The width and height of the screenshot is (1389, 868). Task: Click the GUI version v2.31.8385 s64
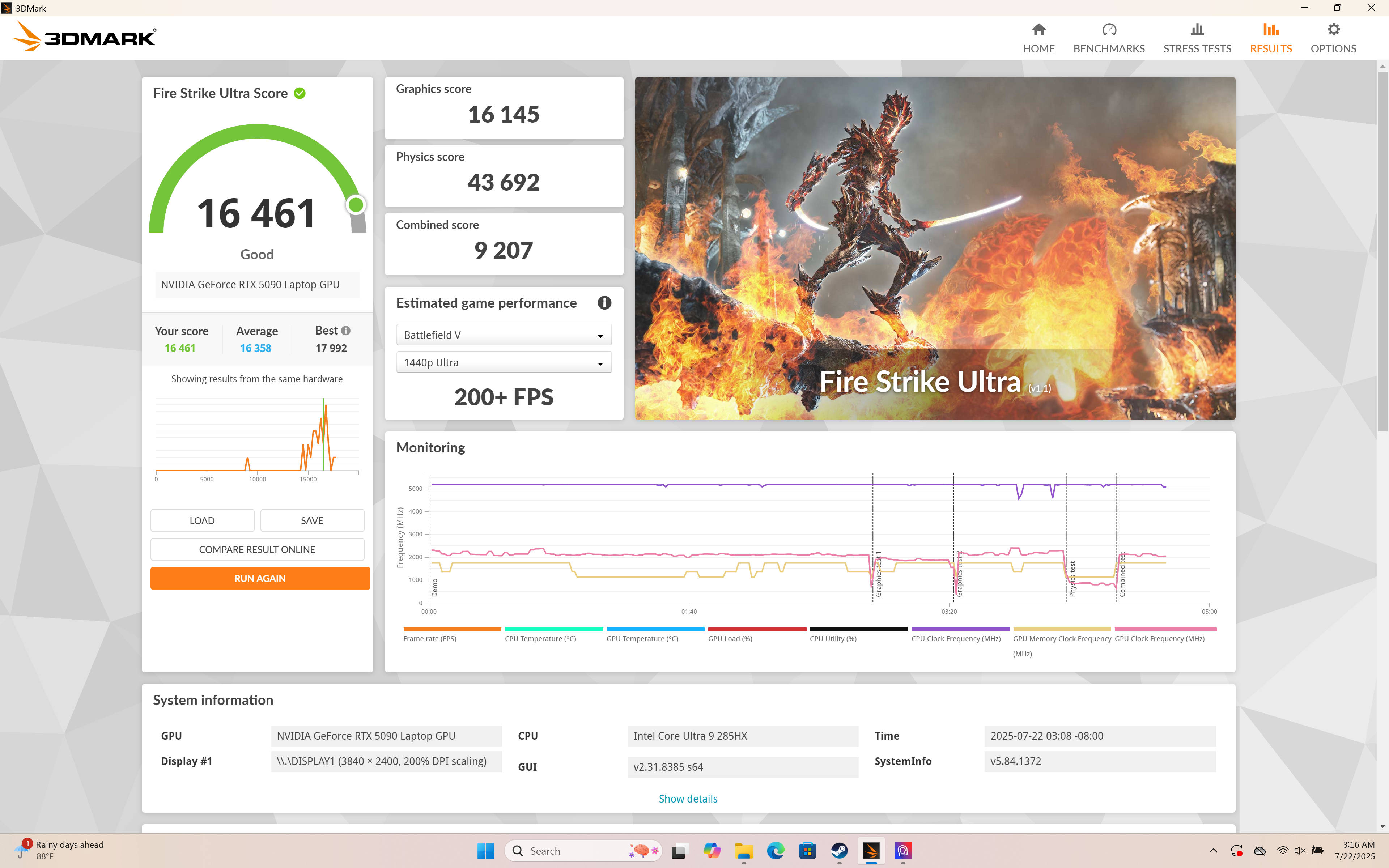coord(743,767)
